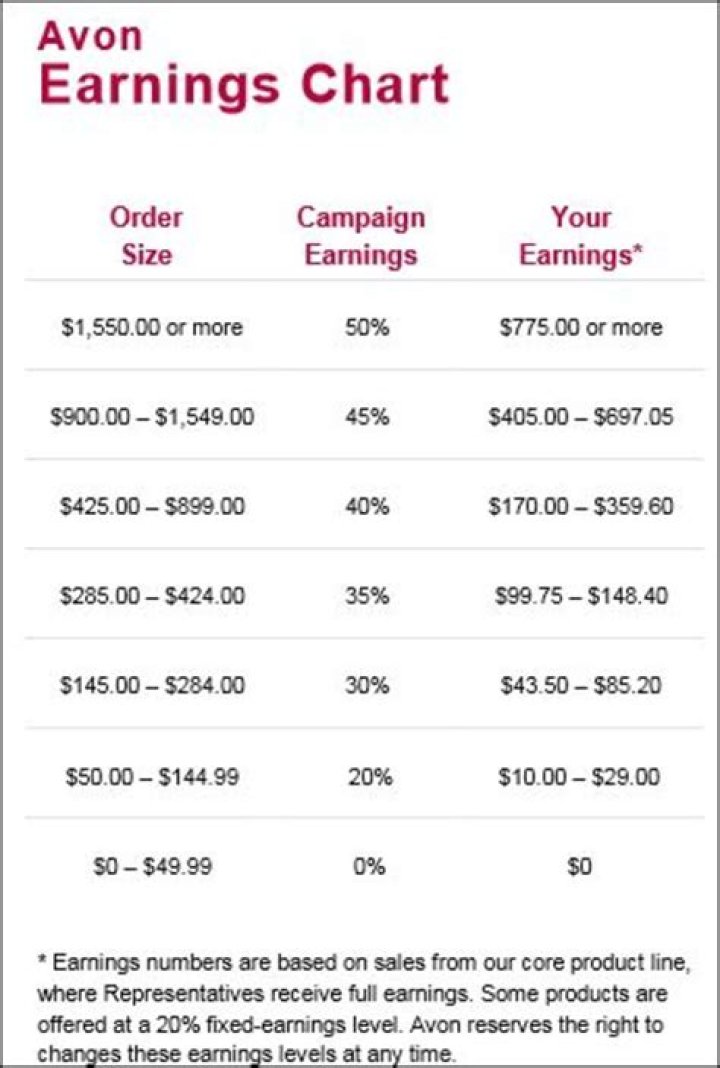720x1068 pixels.
Task: Click the $99.75 – $148.40 earnings cell
Action: 581,596
